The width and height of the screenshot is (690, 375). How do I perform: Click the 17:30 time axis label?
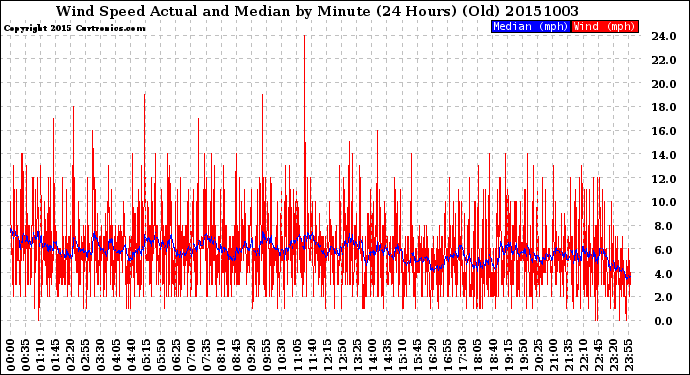point(462,355)
